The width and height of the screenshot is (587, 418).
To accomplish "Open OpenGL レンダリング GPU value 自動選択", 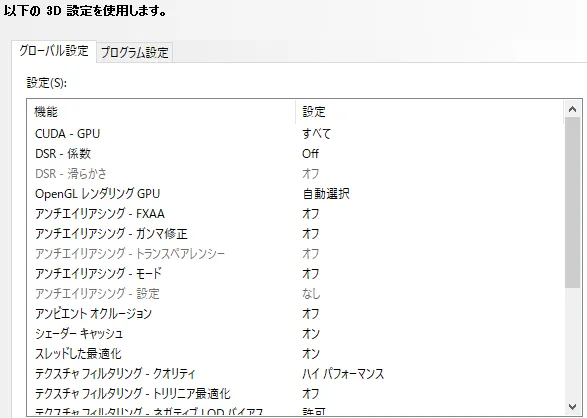I will coord(326,194).
